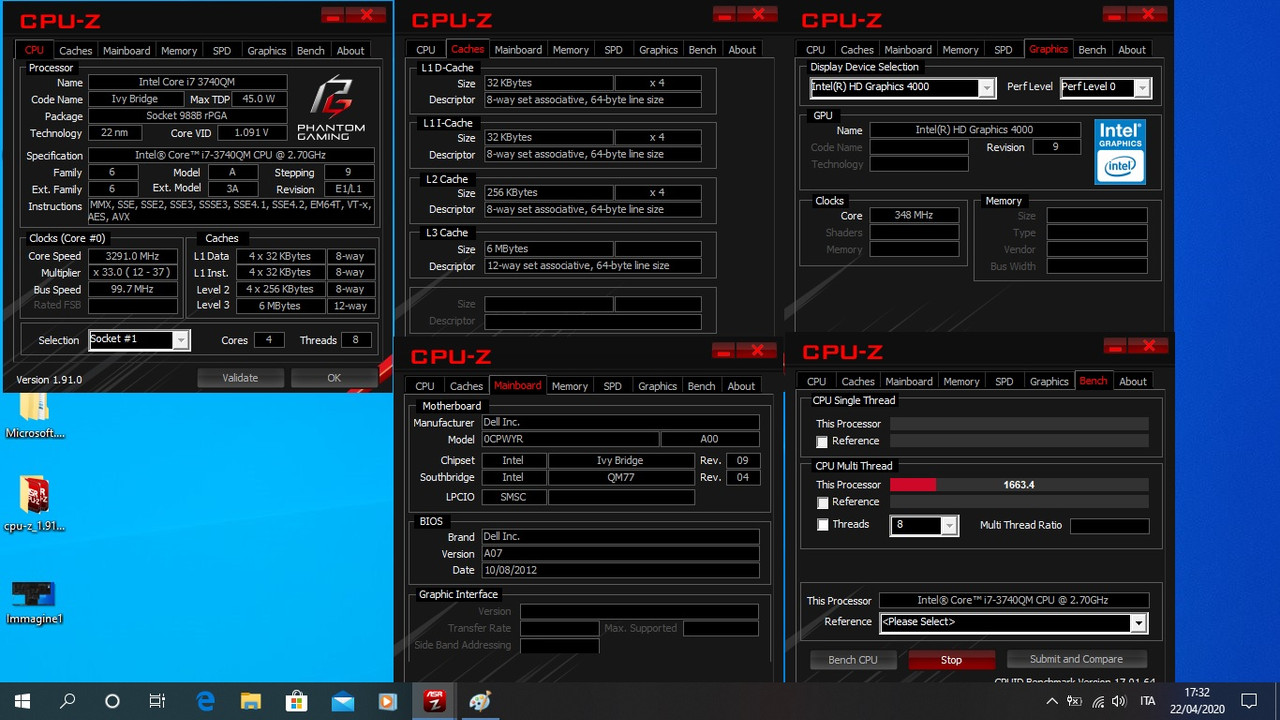Click mainboard model 0CPWYR field

click(571, 440)
